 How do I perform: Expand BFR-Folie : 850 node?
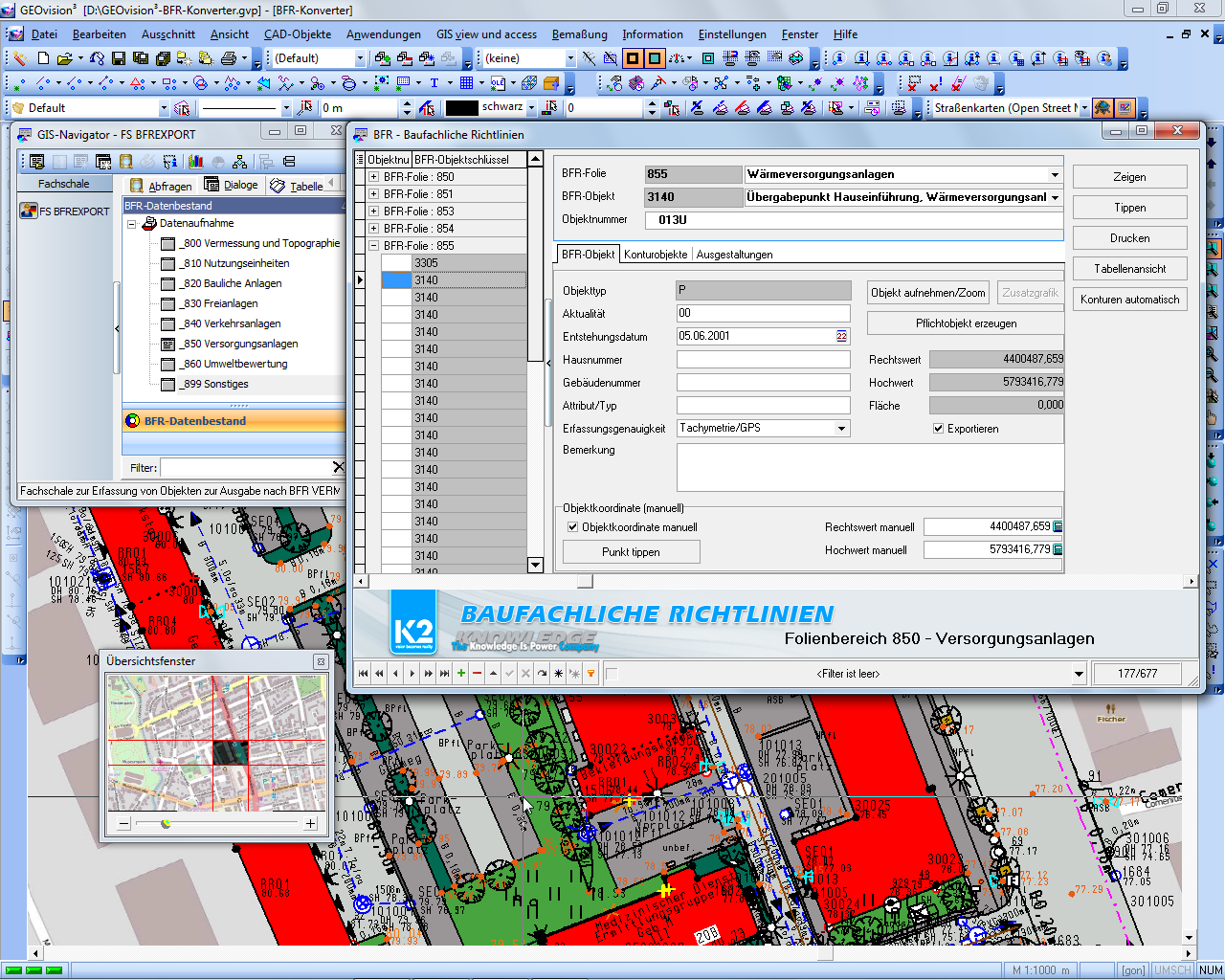point(373,177)
